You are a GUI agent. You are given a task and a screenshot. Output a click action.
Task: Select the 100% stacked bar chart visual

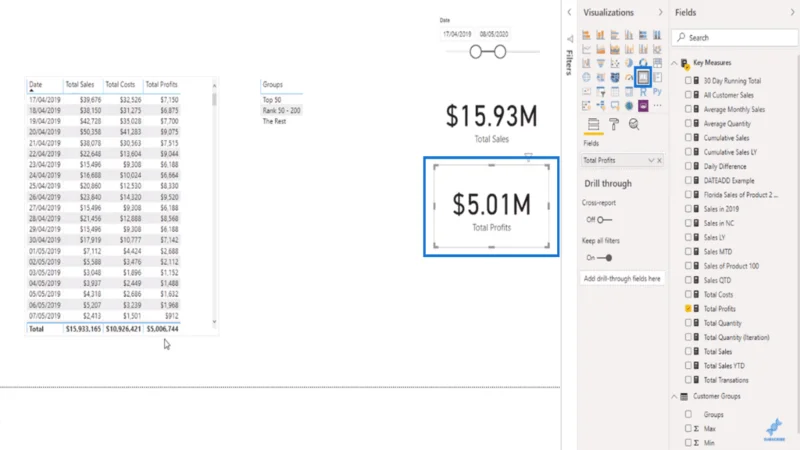(643, 35)
